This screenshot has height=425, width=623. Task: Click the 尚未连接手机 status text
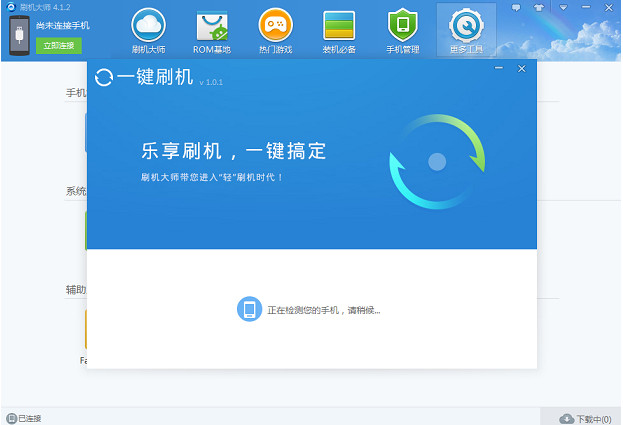pyautogui.click(x=63, y=25)
